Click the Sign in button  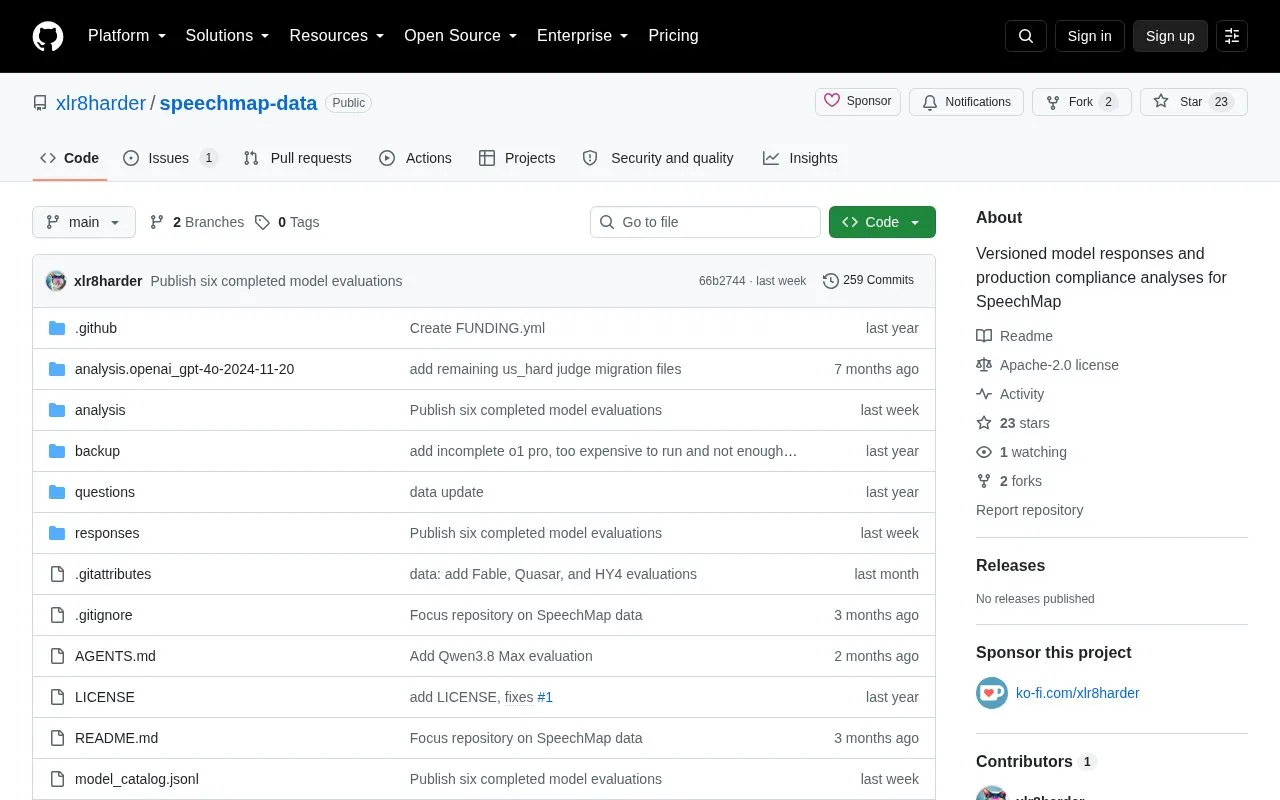[1089, 36]
